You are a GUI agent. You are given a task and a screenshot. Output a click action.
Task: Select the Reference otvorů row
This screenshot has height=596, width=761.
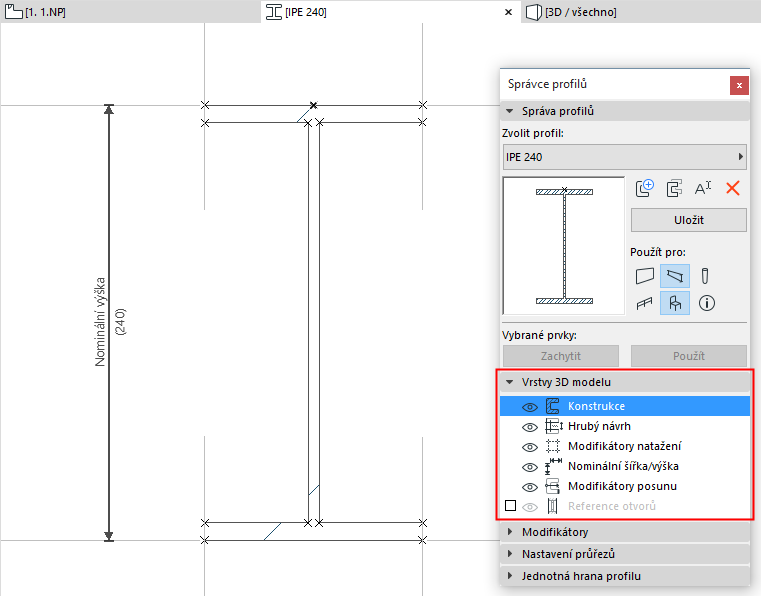pos(625,506)
